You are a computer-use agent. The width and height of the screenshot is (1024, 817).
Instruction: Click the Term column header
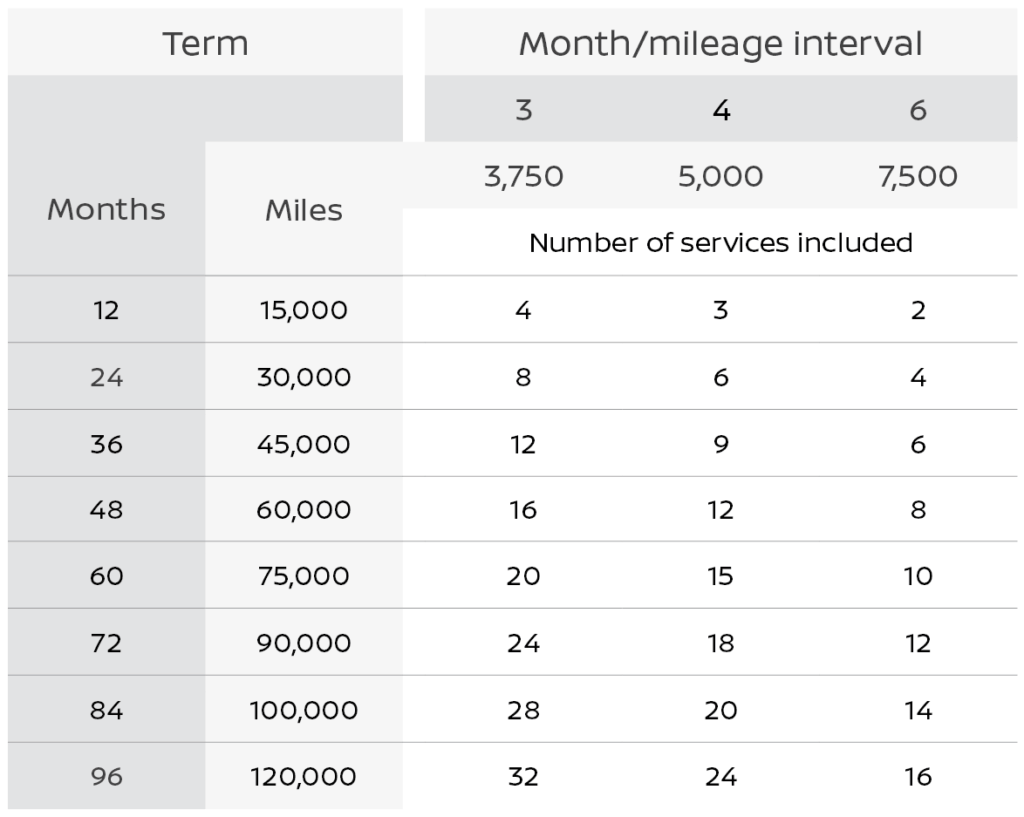coord(205,44)
